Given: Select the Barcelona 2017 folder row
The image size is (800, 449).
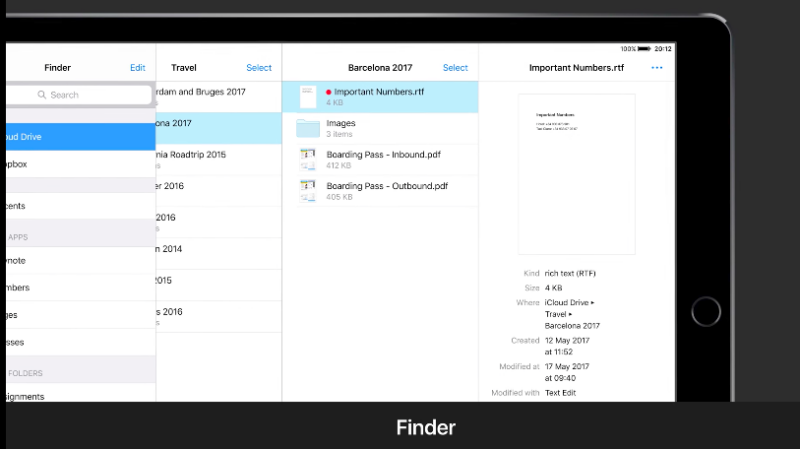Looking at the screenshot, I should point(218,128).
